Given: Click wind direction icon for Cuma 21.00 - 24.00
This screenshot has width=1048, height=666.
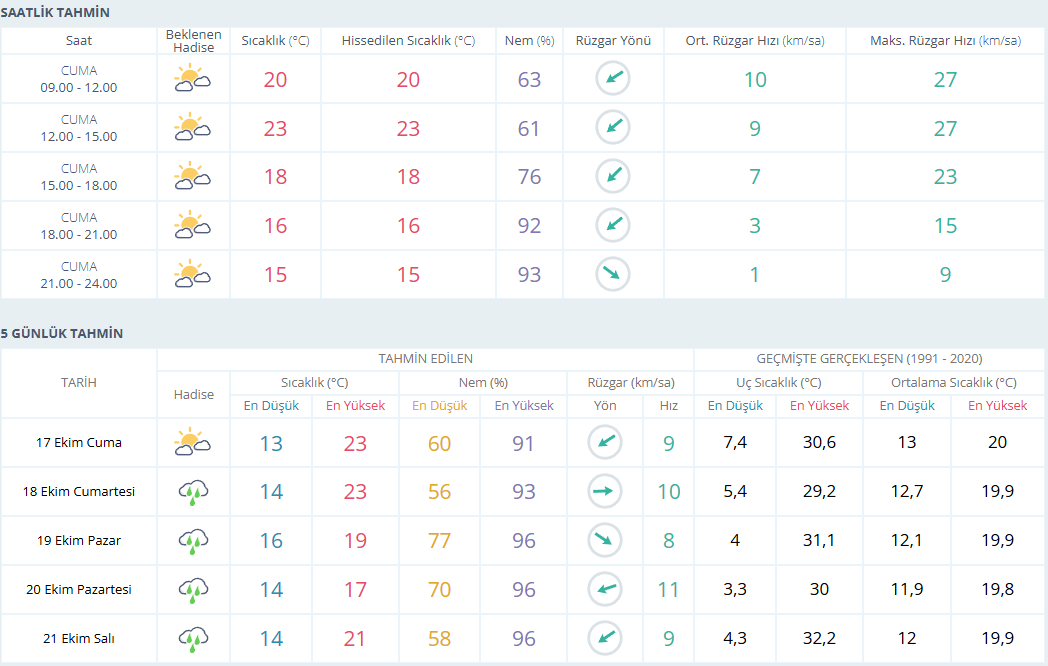Looking at the screenshot, I should tap(613, 275).
